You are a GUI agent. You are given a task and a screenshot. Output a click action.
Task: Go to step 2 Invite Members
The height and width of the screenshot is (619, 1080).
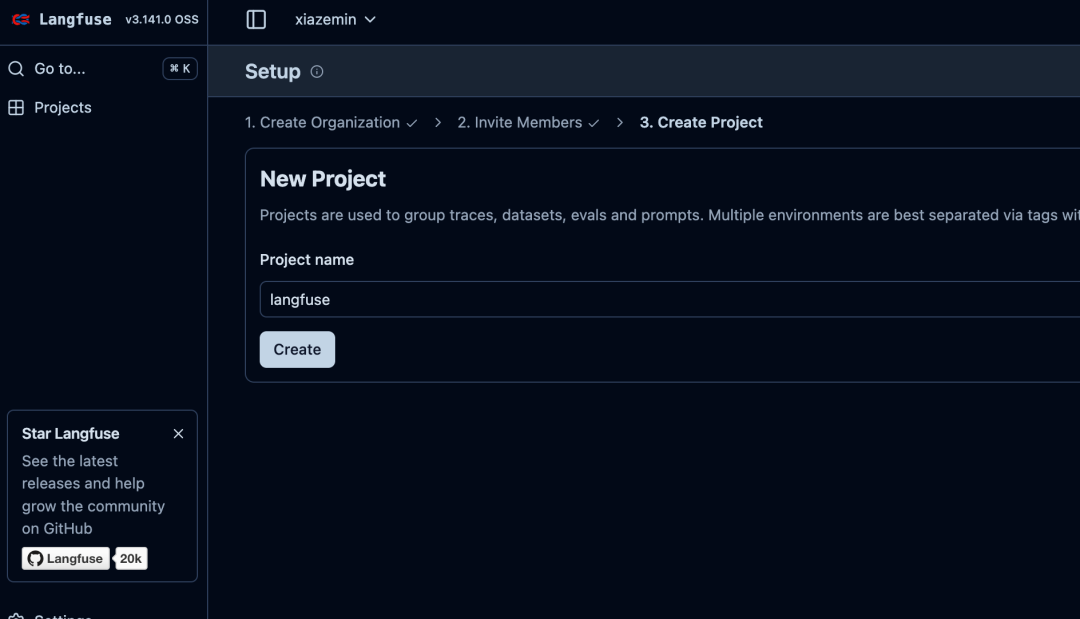point(520,123)
